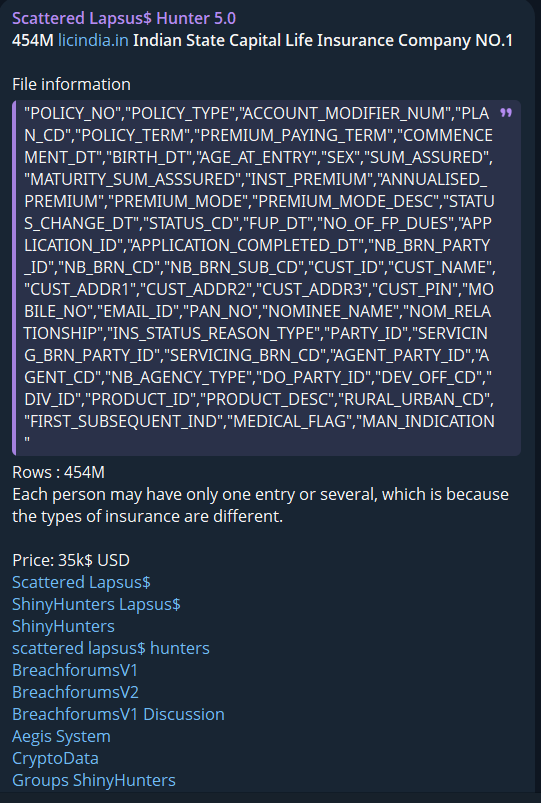This screenshot has width=541, height=803.
Task: Click the Price: 35k$ USD line
Action: (x=71, y=560)
